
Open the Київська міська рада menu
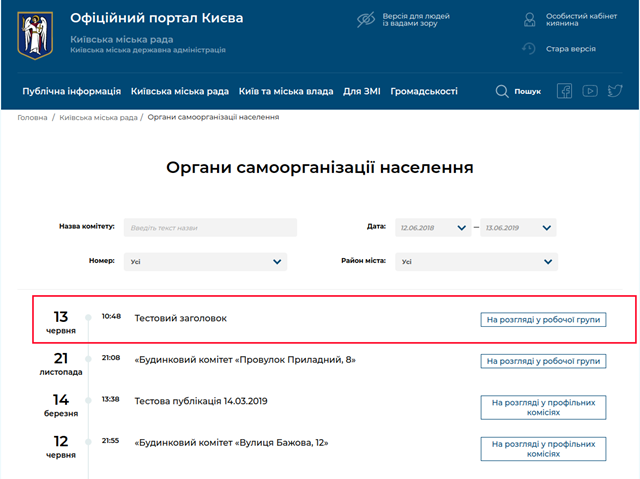point(180,91)
